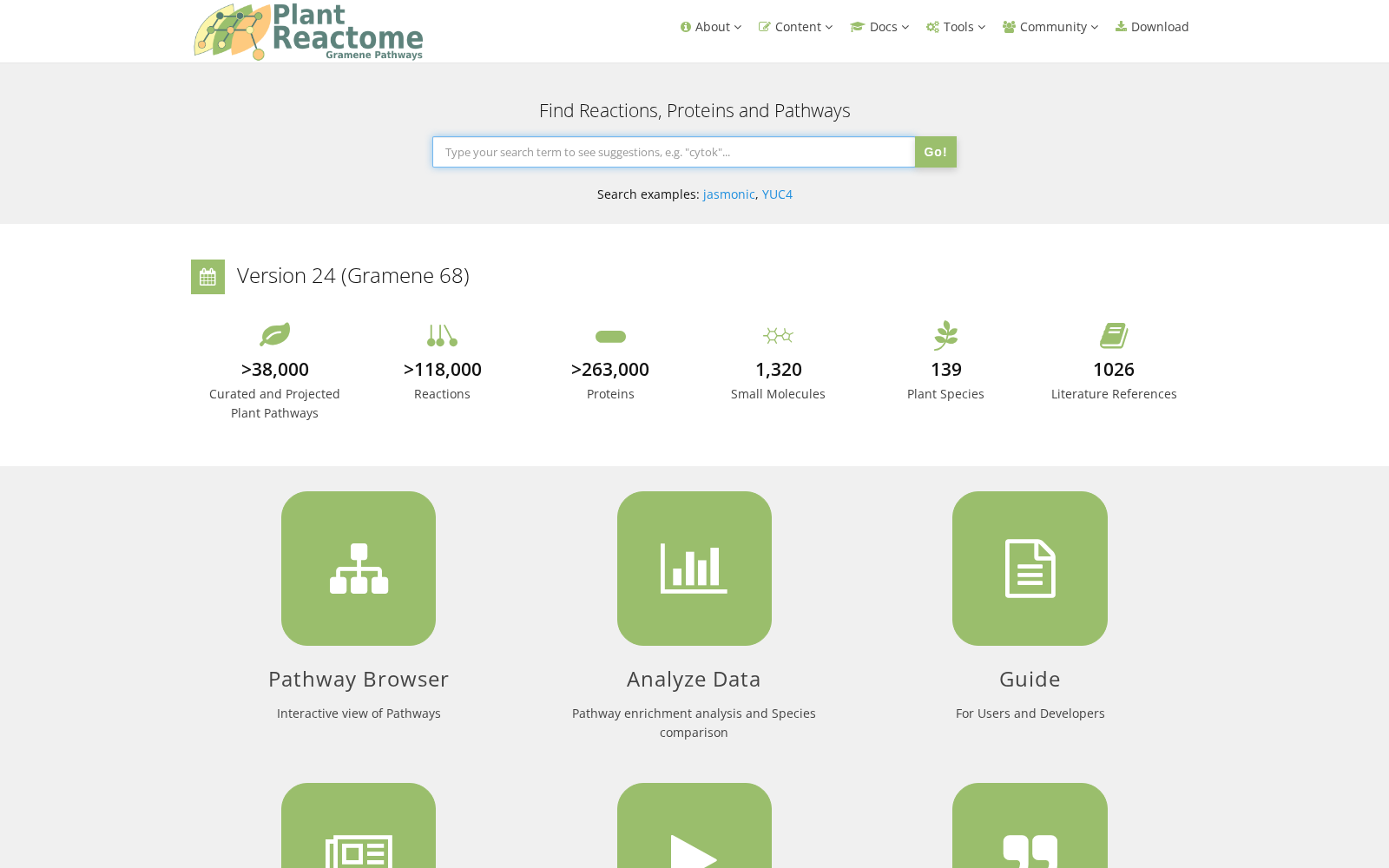Open the Analyze Data bar chart tile
The height and width of the screenshot is (868, 1389).
click(694, 569)
